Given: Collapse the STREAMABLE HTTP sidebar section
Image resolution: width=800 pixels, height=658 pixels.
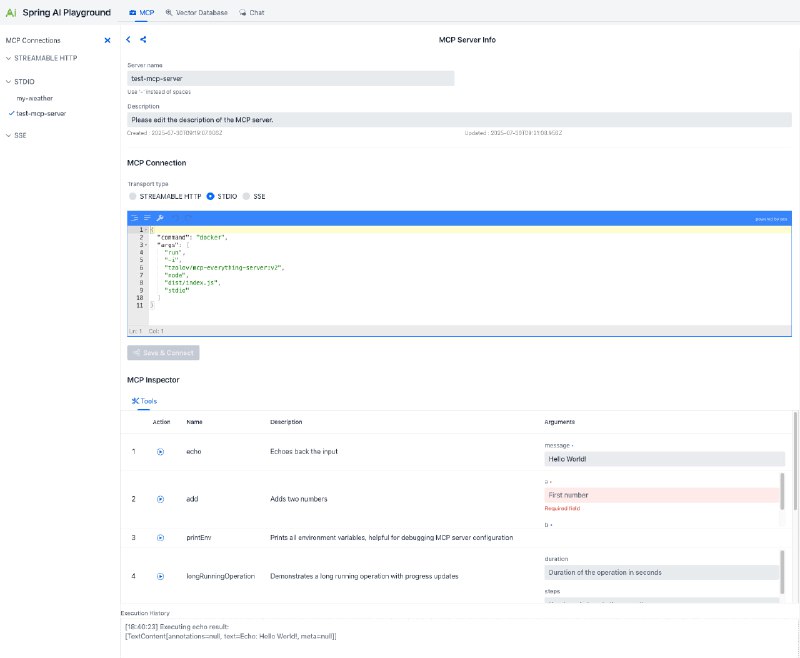Looking at the screenshot, I should click(x=8, y=58).
